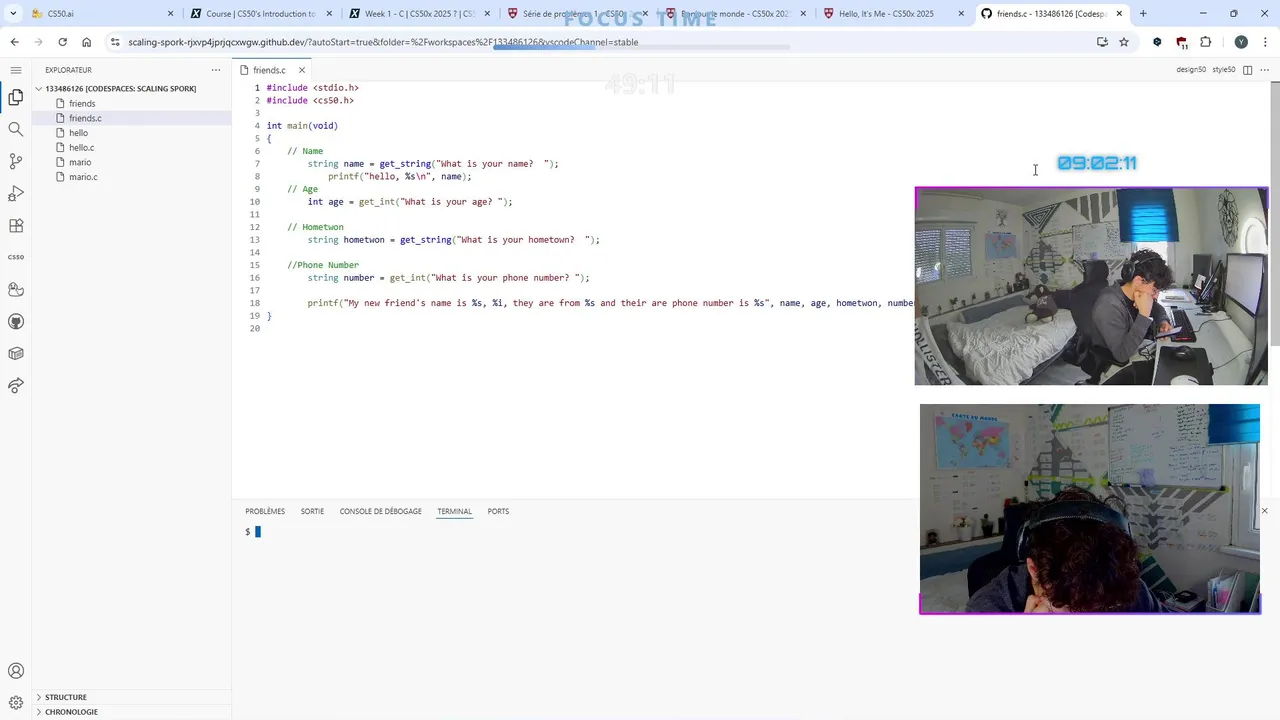
Task: View site information icon in address bar
Action: pyautogui.click(x=115, y=42)
